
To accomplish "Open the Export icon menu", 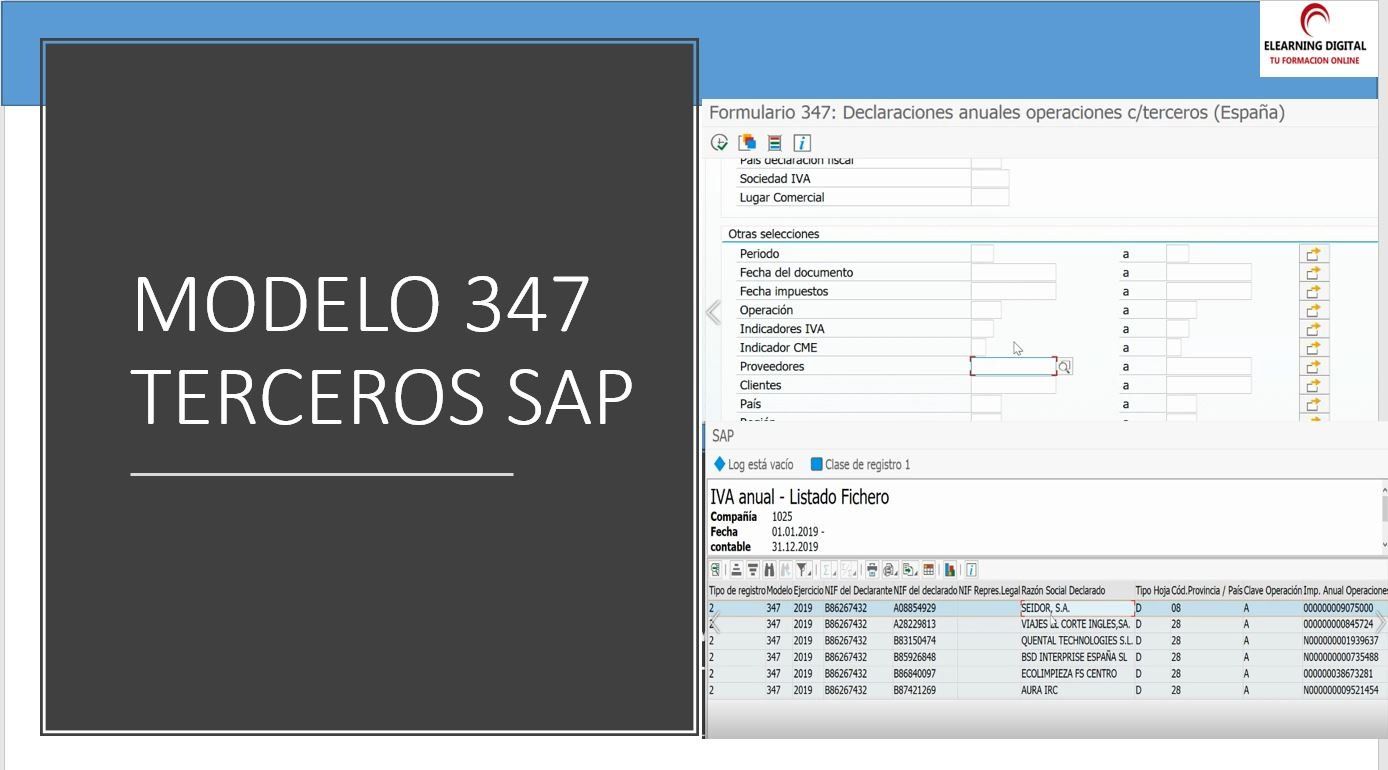I will (911, 570).
